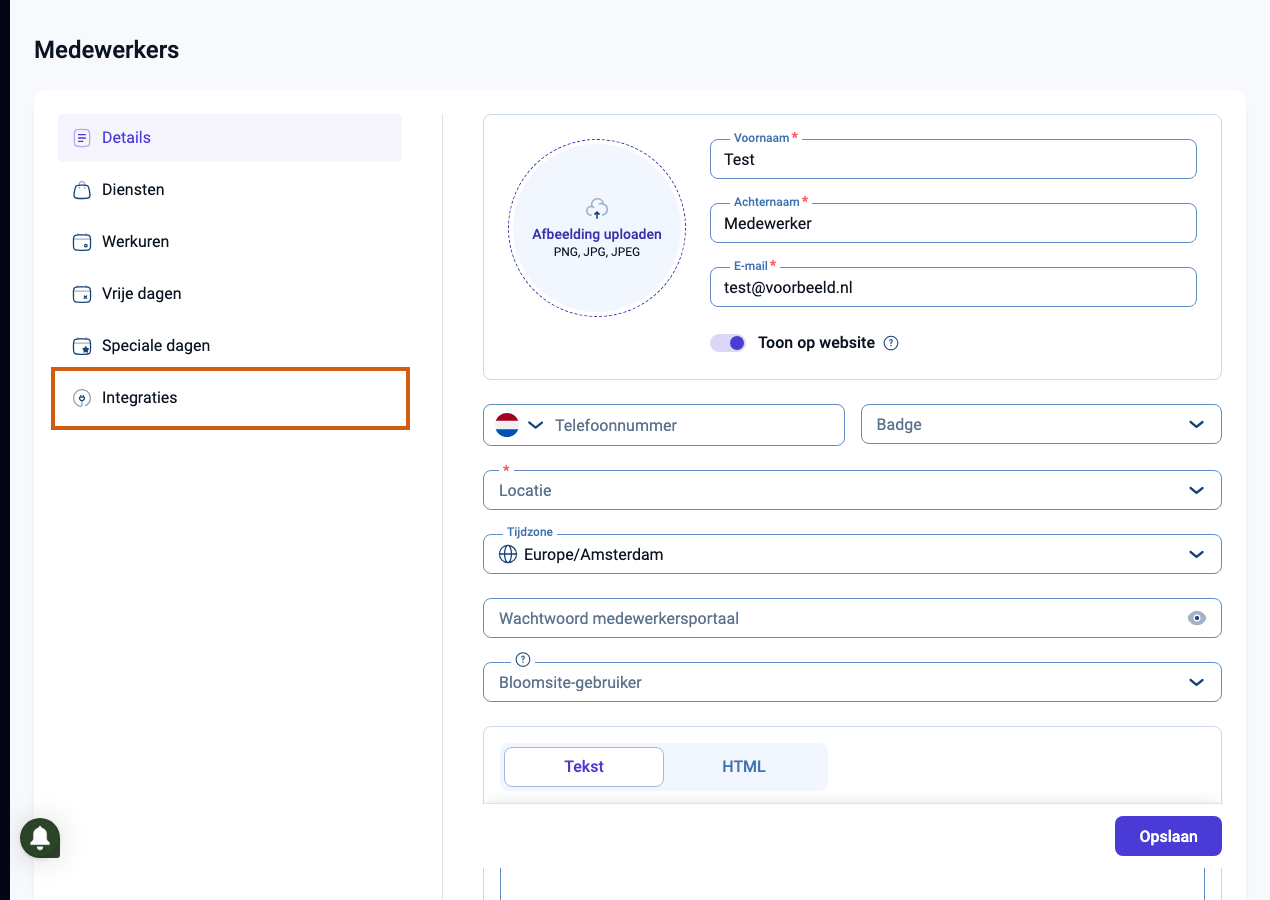Click the Integraties plug icon

tap(82, 398)
